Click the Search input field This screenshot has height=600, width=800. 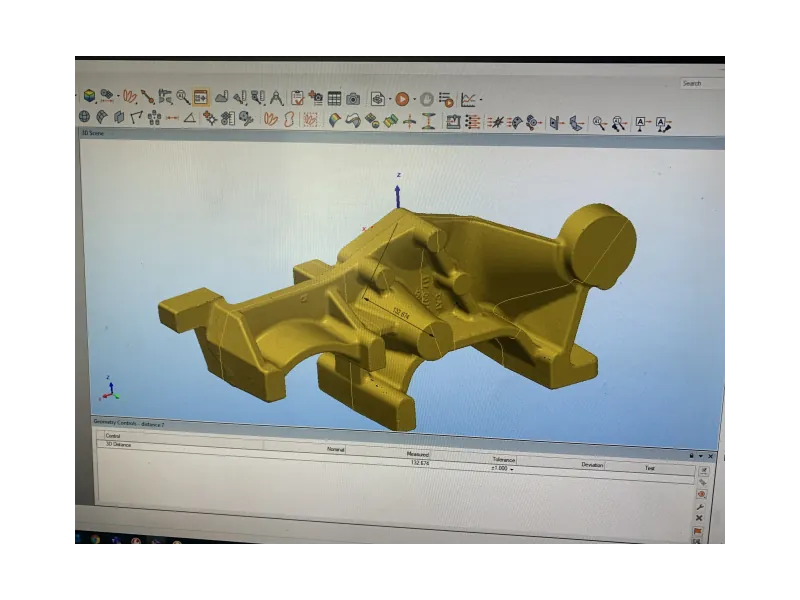703,84
